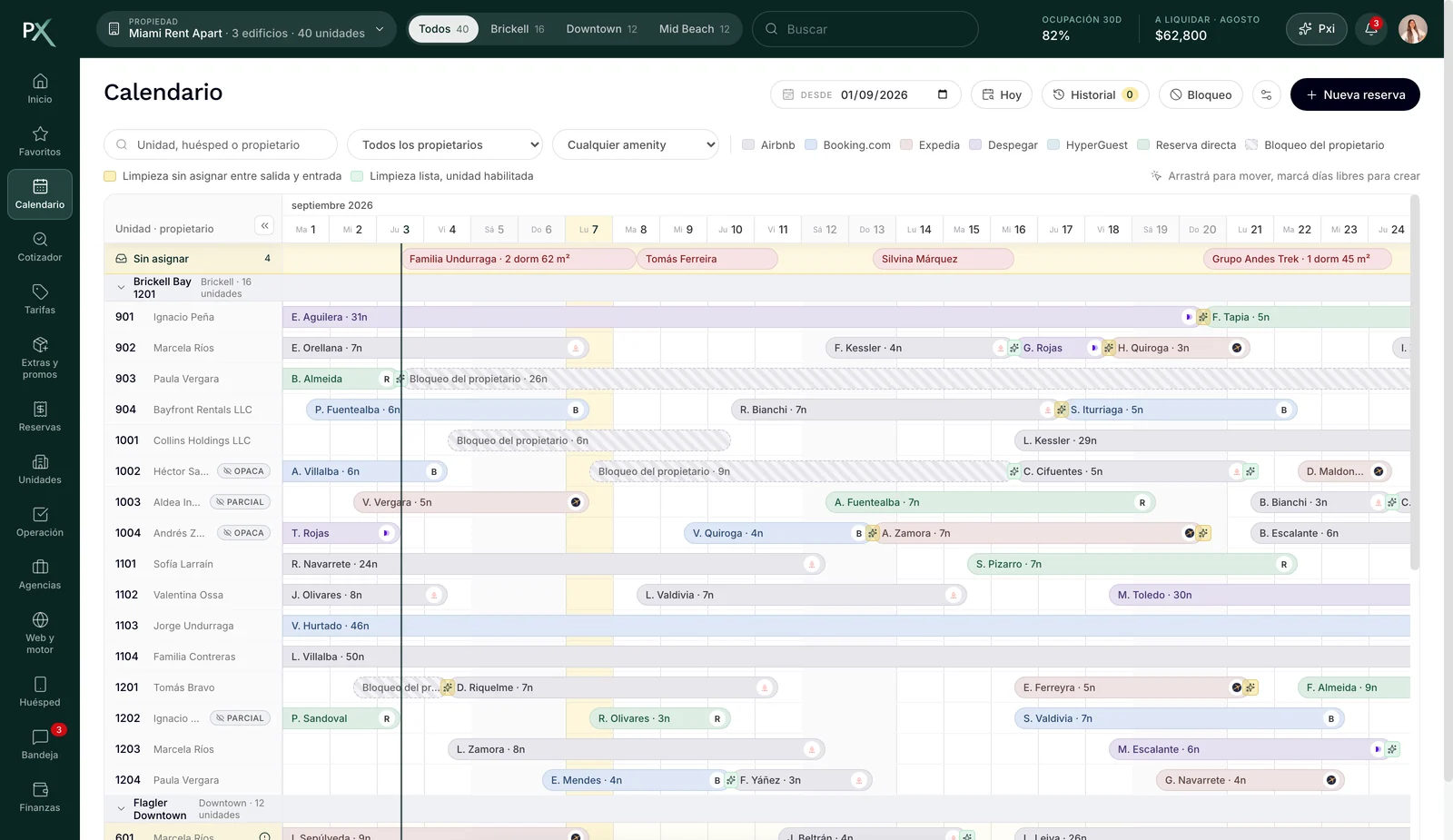Toggle Bloqueo del propietario filter
The image size is (1453, 840).
1315,144
